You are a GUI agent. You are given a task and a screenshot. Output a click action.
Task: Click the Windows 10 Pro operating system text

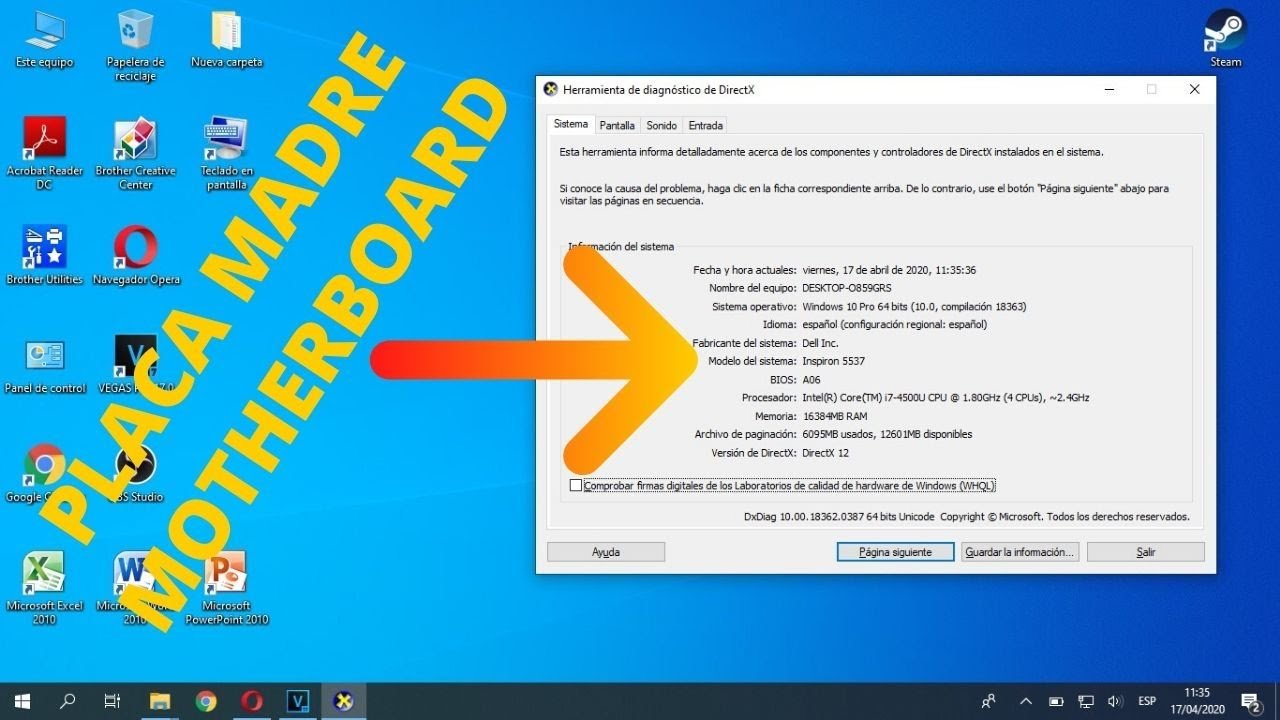click(x=914, y=306)
